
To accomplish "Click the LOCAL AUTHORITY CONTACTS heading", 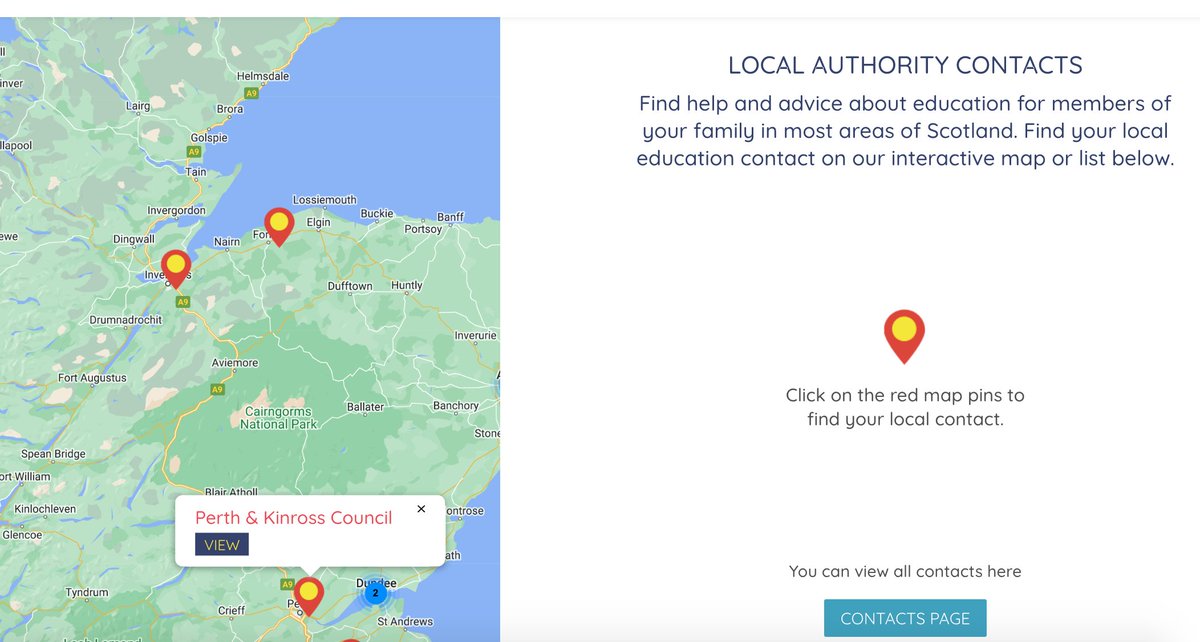I will click(x=905, y=64).
